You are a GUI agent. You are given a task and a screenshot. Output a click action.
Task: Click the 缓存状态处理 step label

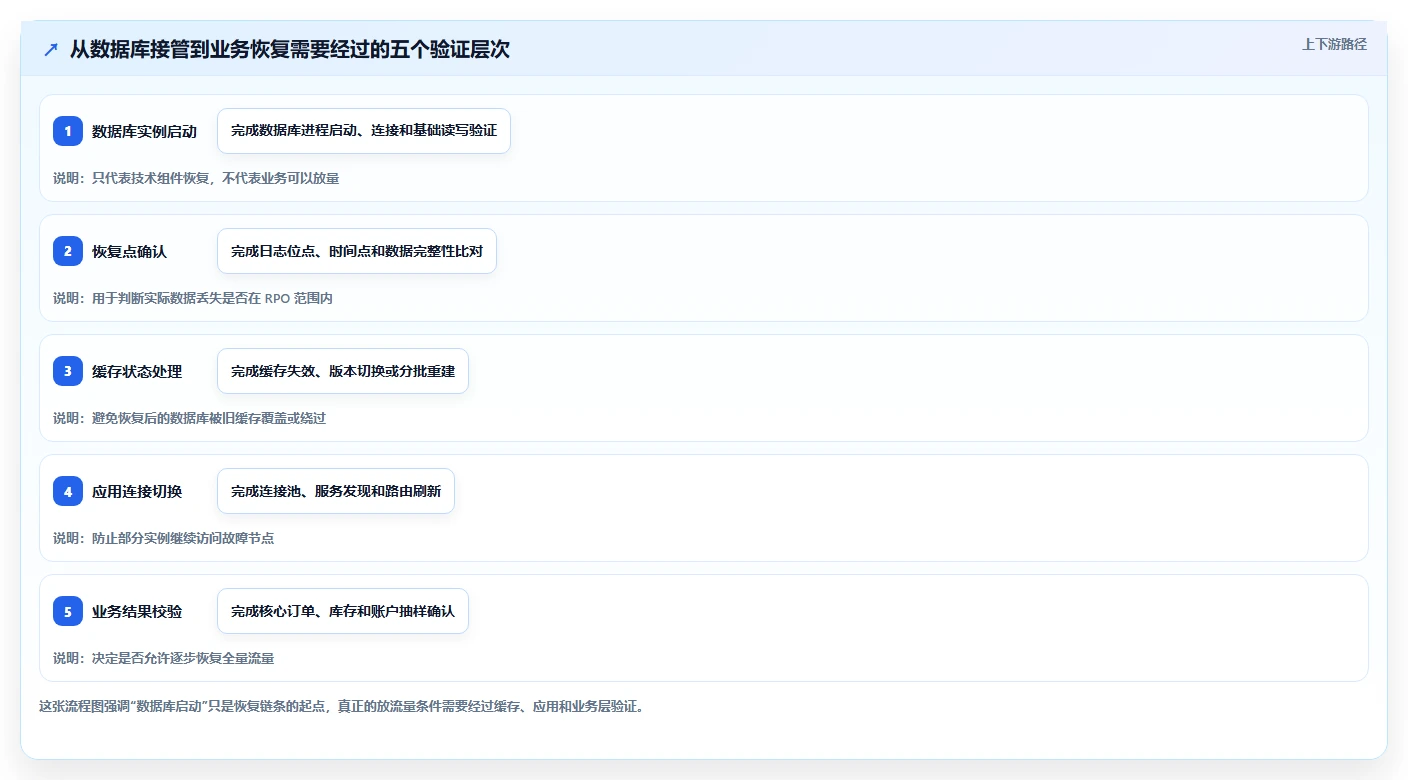pos(137,371)
